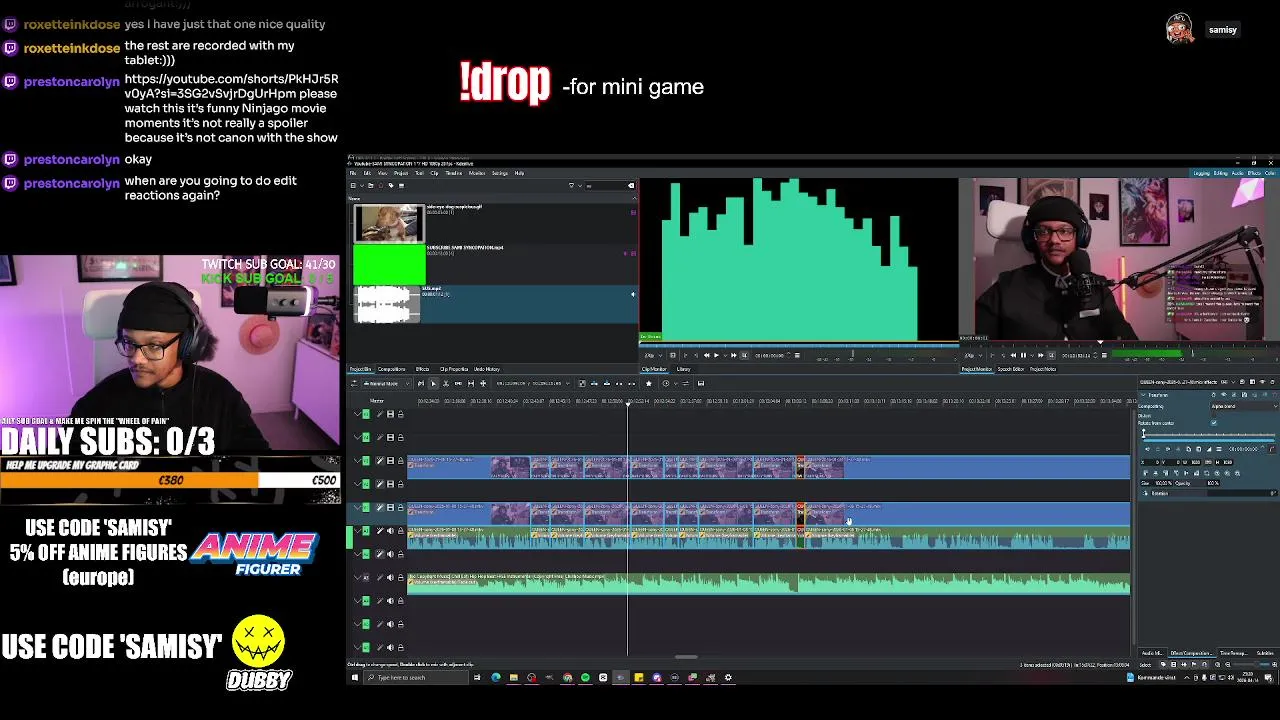This screenshot has width=1280, height=720.
Task: Open the Project Monitor zoom level dropdown
Action: [973, 355]
